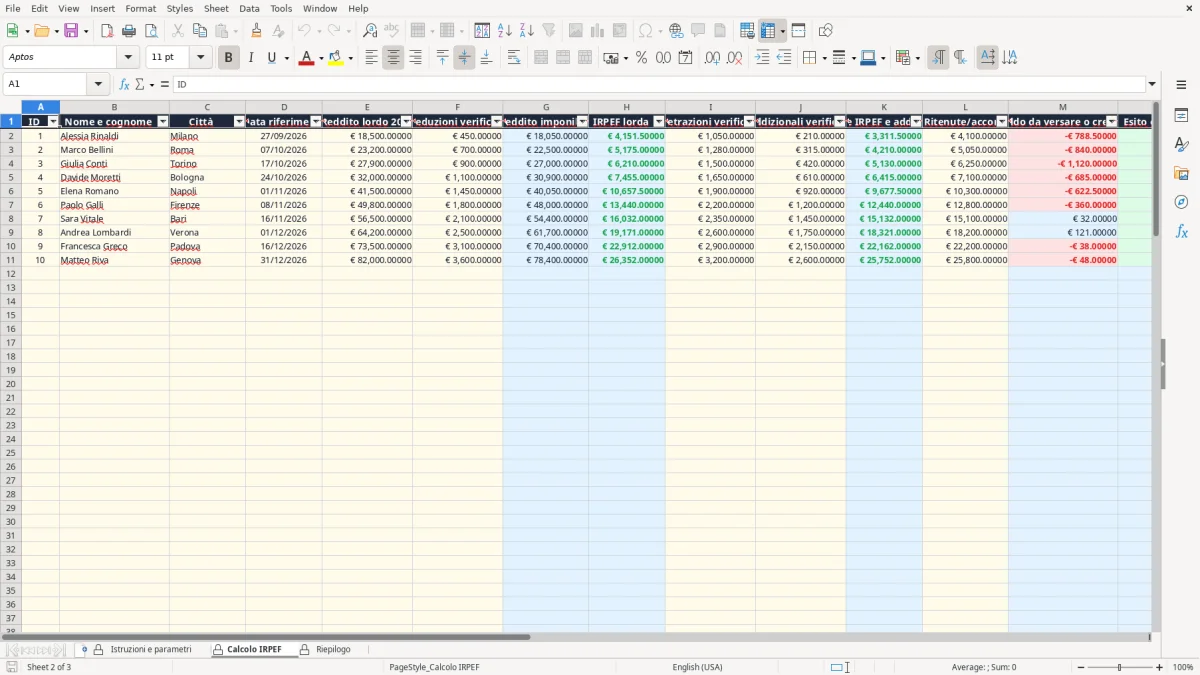Insert a hyperlink

coord(676,31)
